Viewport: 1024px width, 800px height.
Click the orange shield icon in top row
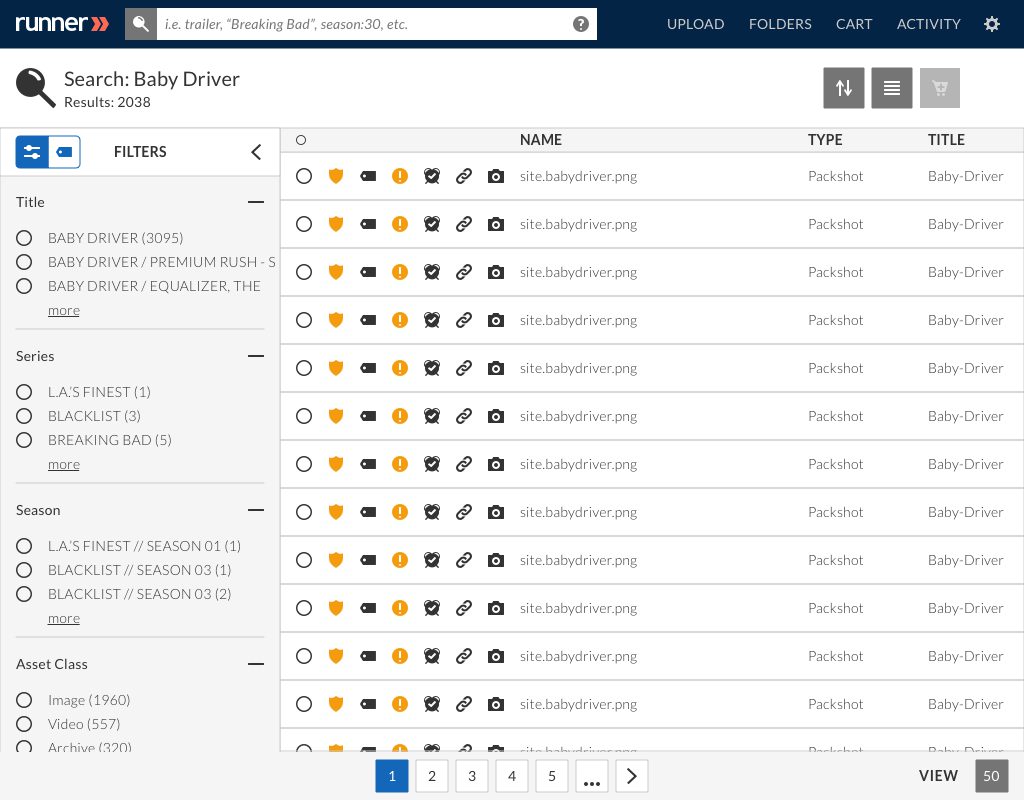coord(336,176)
